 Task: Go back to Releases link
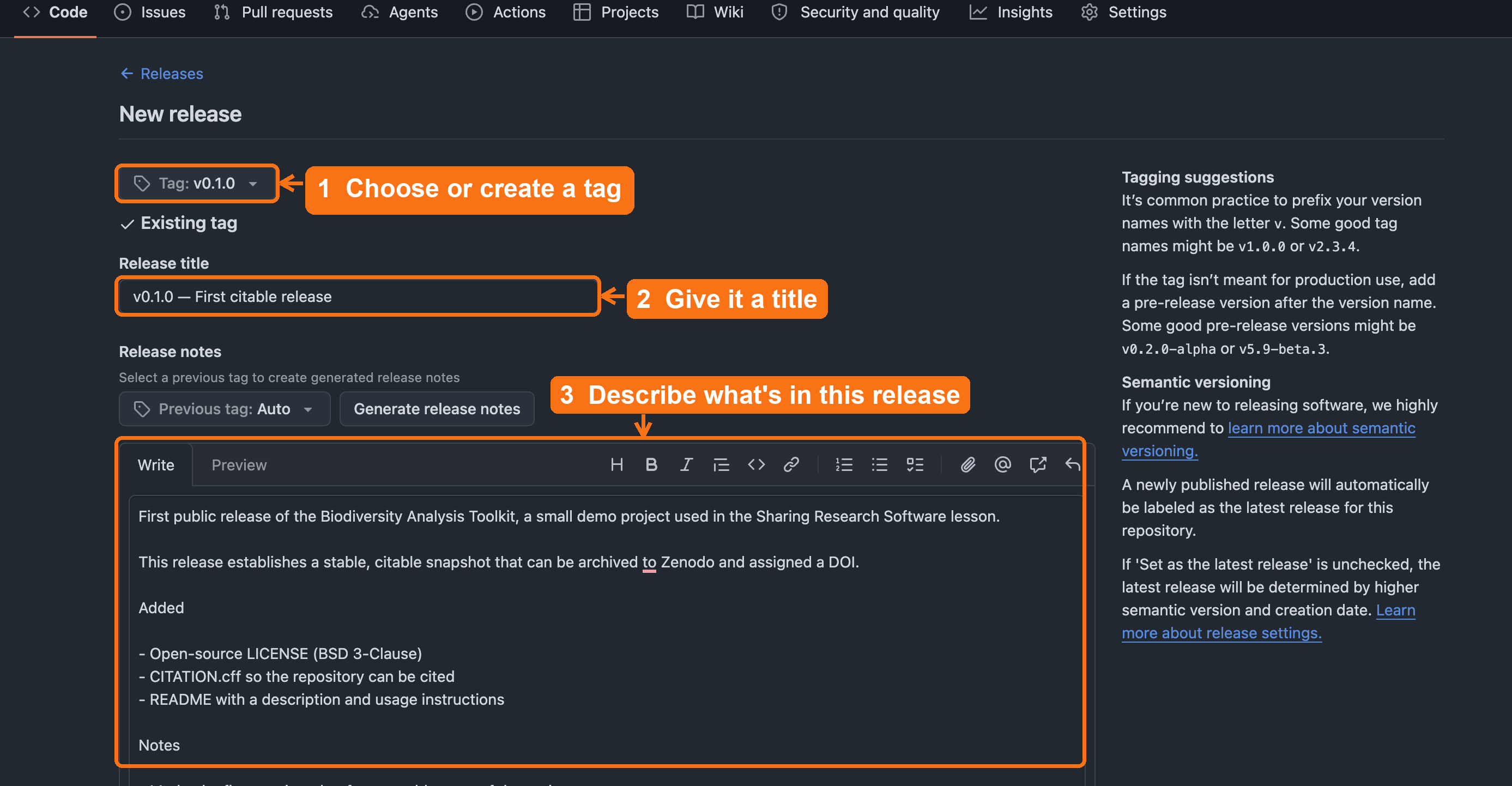(x=162, y=74)
